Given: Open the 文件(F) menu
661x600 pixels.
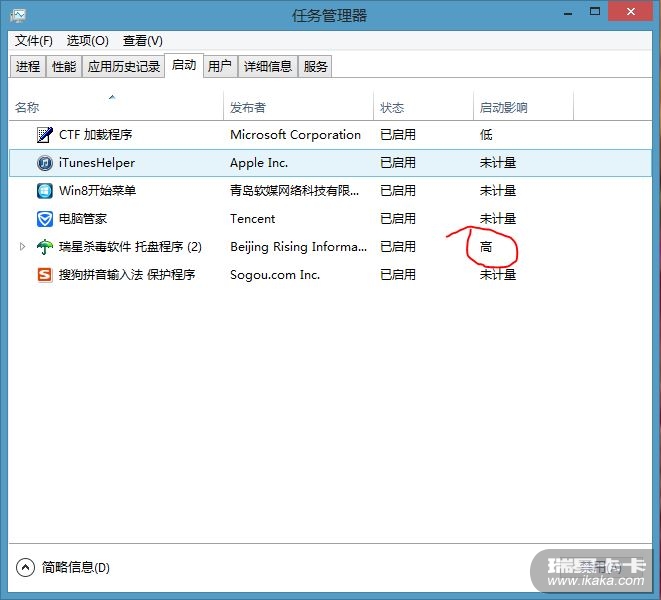Looking at the screenshot, I should click(34, 41).
